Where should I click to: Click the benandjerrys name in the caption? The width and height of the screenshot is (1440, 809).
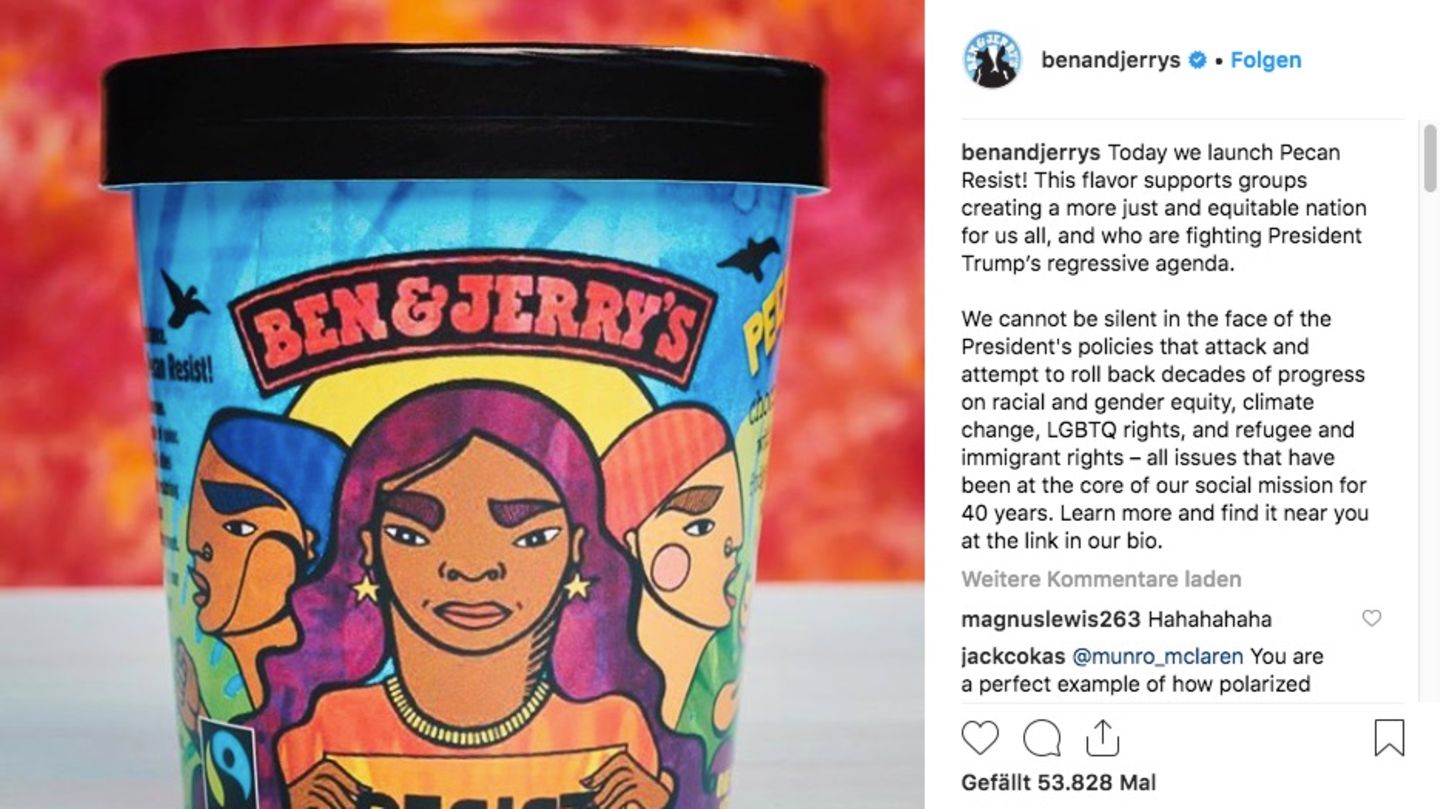point(1030,153)
